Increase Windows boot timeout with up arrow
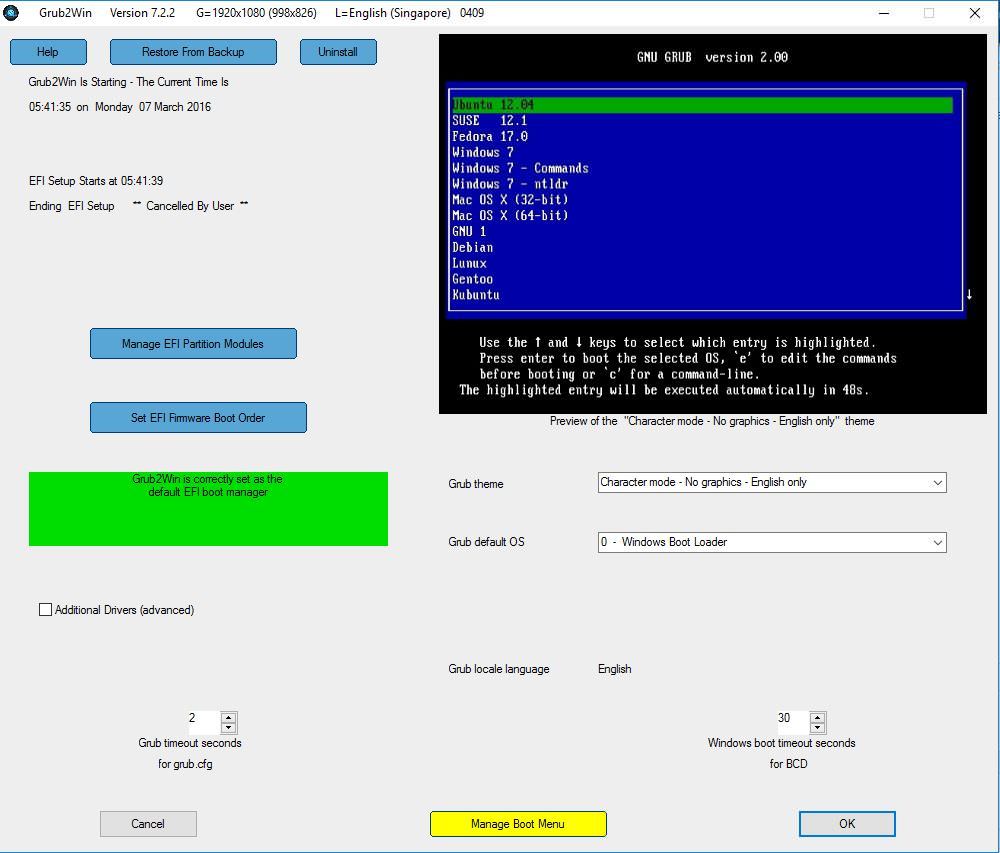Viewport: 1000px width, 853px height. [818, 717]
